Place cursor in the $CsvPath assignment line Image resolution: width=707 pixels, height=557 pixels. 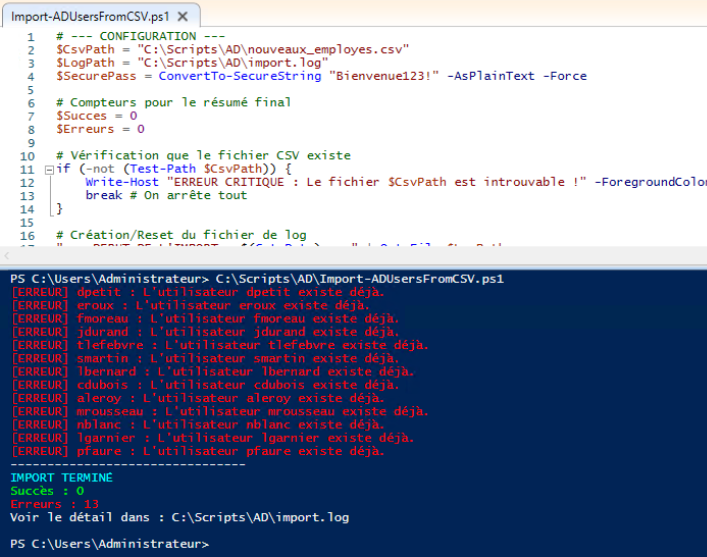pos(232,49)
